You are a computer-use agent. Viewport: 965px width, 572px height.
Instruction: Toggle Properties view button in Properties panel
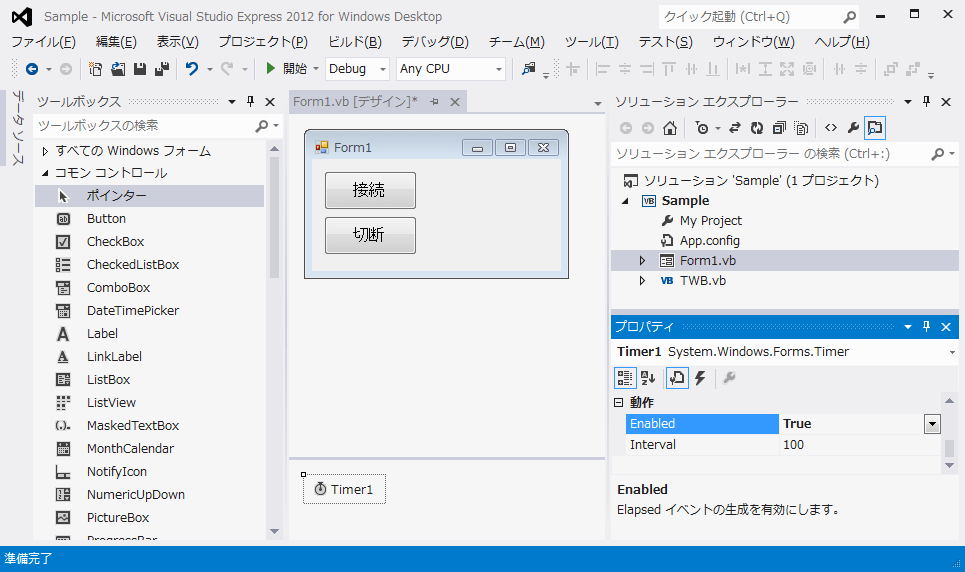pos(677,378)
